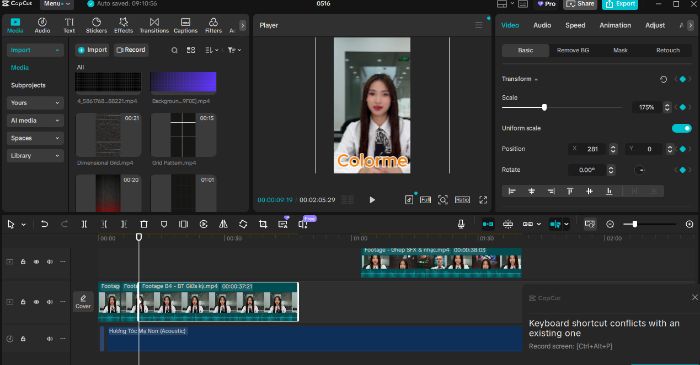The image size is (700, 365).
Task: Click the Undo arrow
Action: pyautogui.click(x=44, y=224)
